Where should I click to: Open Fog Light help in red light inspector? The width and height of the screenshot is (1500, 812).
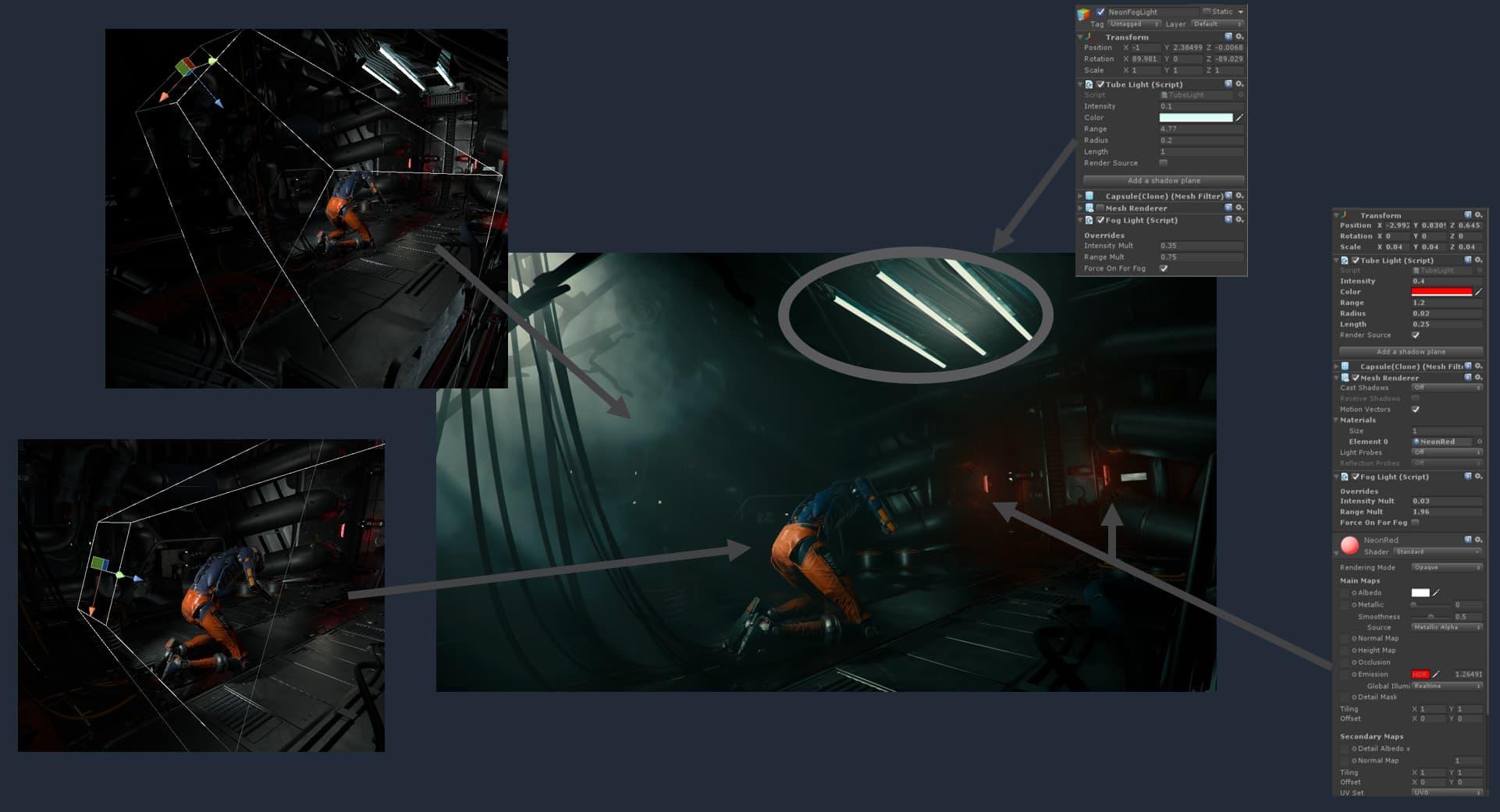pos(1468,476)
